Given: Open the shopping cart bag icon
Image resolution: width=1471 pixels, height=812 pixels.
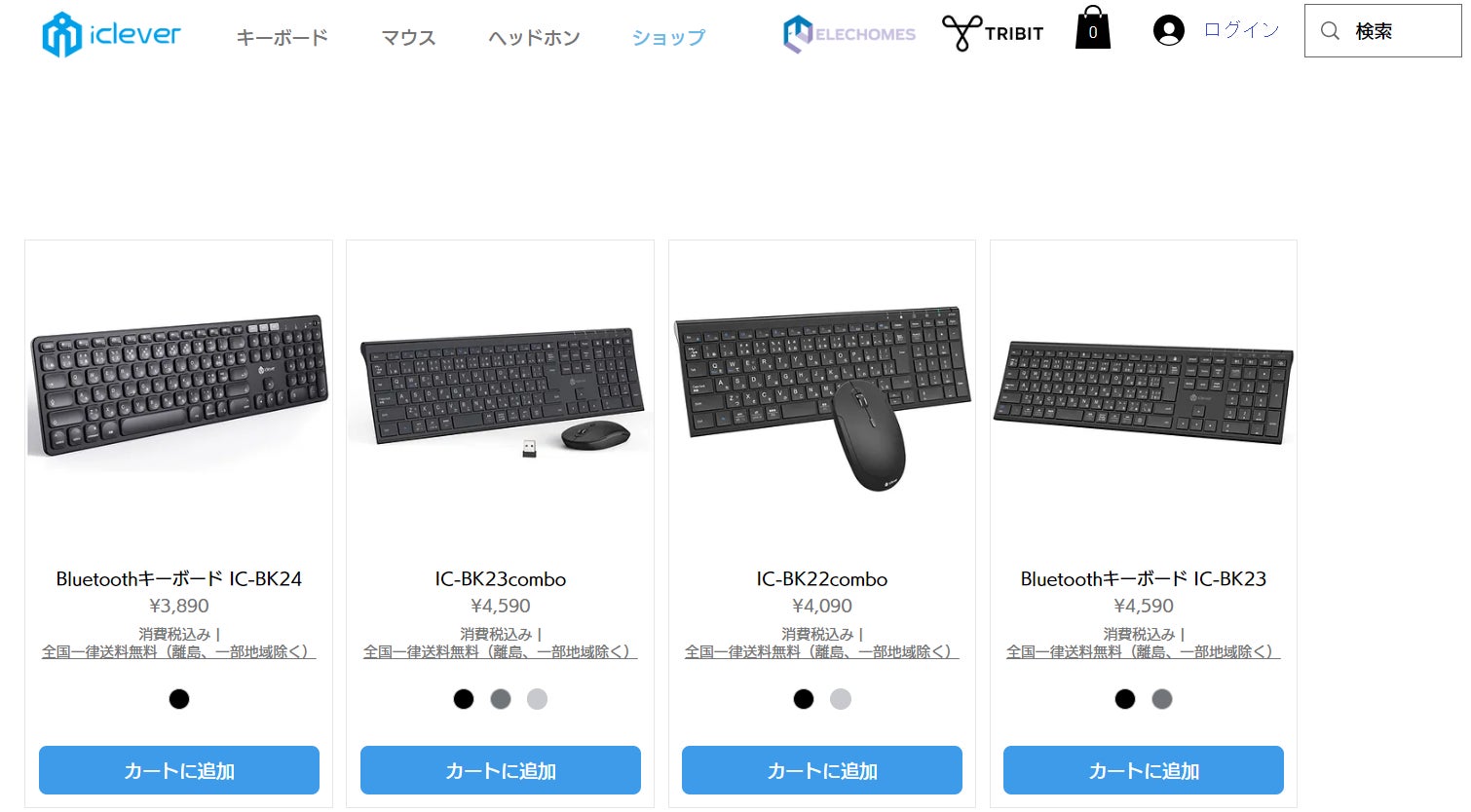Looking at the screenshot, I should pos(1092,27).
